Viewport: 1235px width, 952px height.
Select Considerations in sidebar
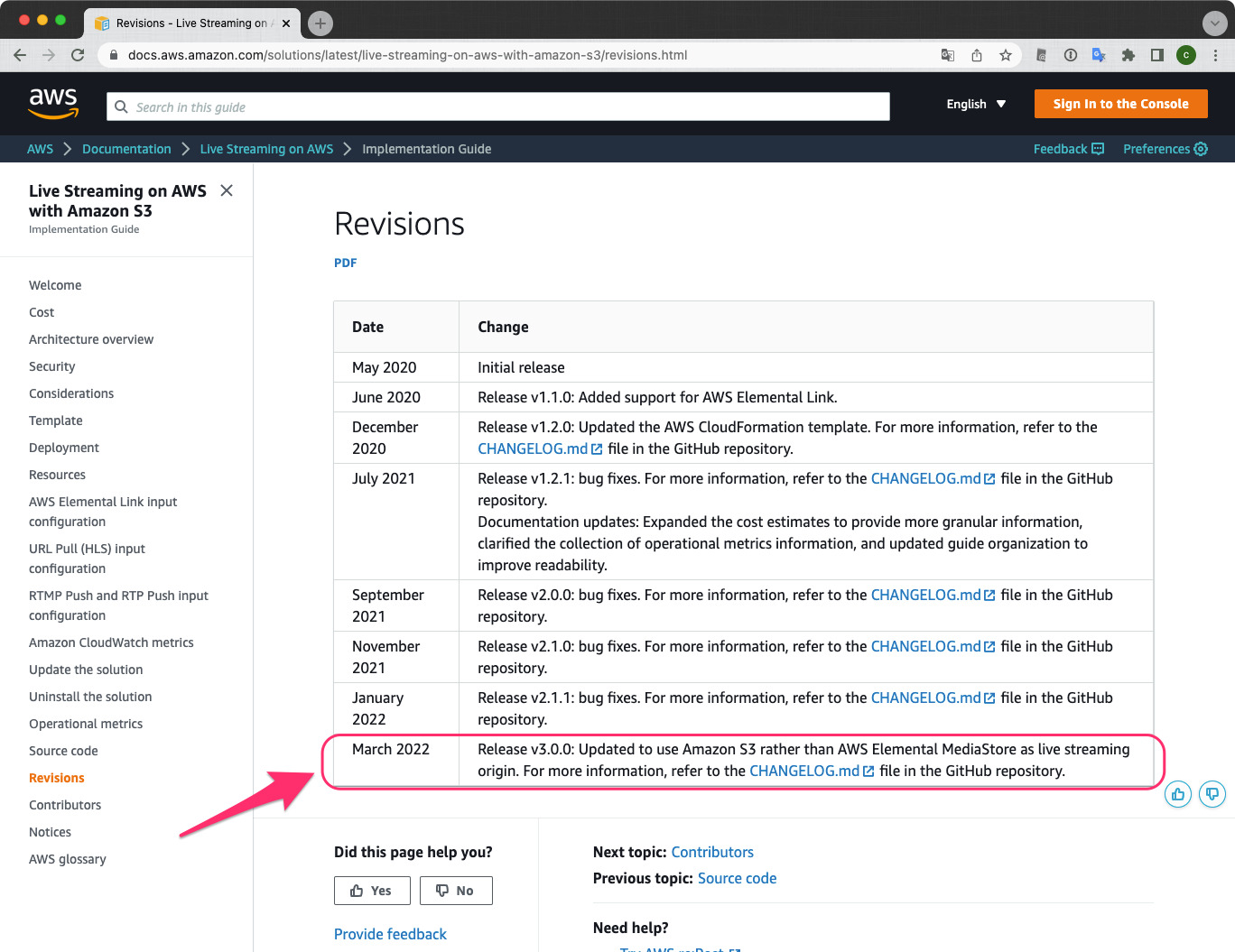pyautogui.click(x=71, y=393)
